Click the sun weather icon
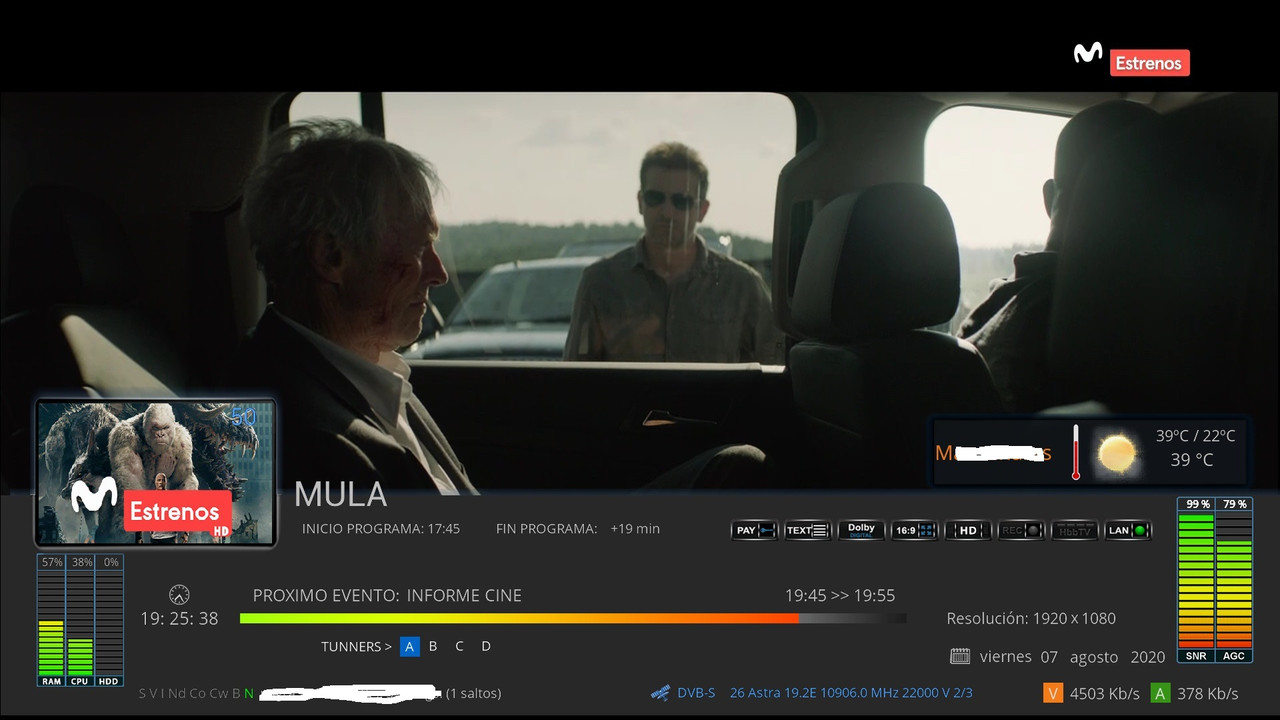 click(1117, 453)
